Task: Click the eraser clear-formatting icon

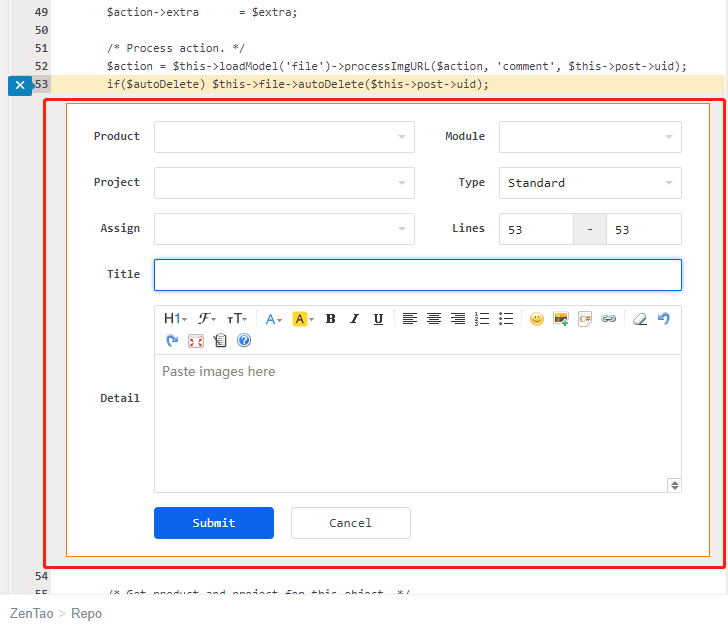Action: click(640, 319)
